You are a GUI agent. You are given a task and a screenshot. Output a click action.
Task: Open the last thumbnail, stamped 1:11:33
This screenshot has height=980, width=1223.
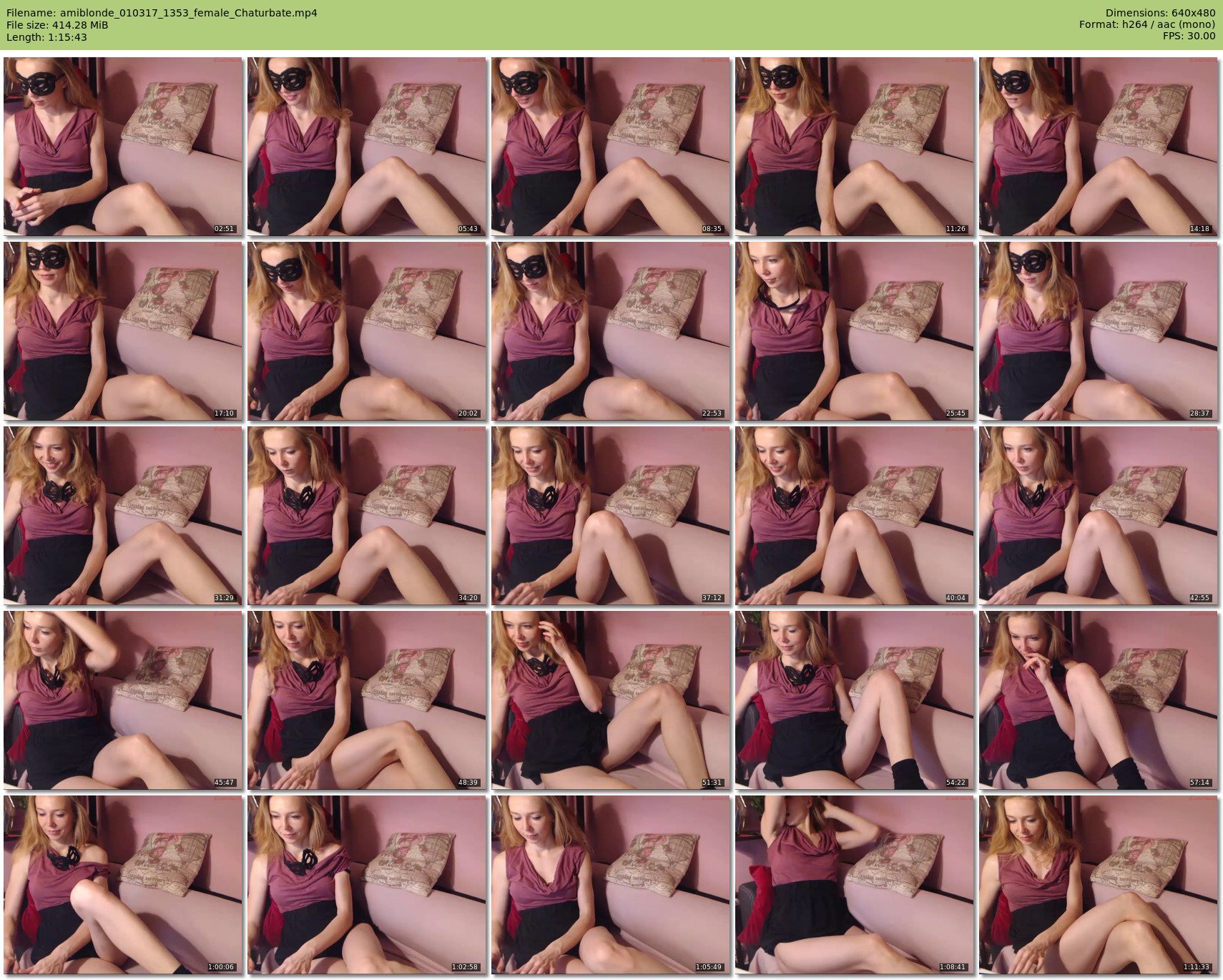coord(1099,885)
